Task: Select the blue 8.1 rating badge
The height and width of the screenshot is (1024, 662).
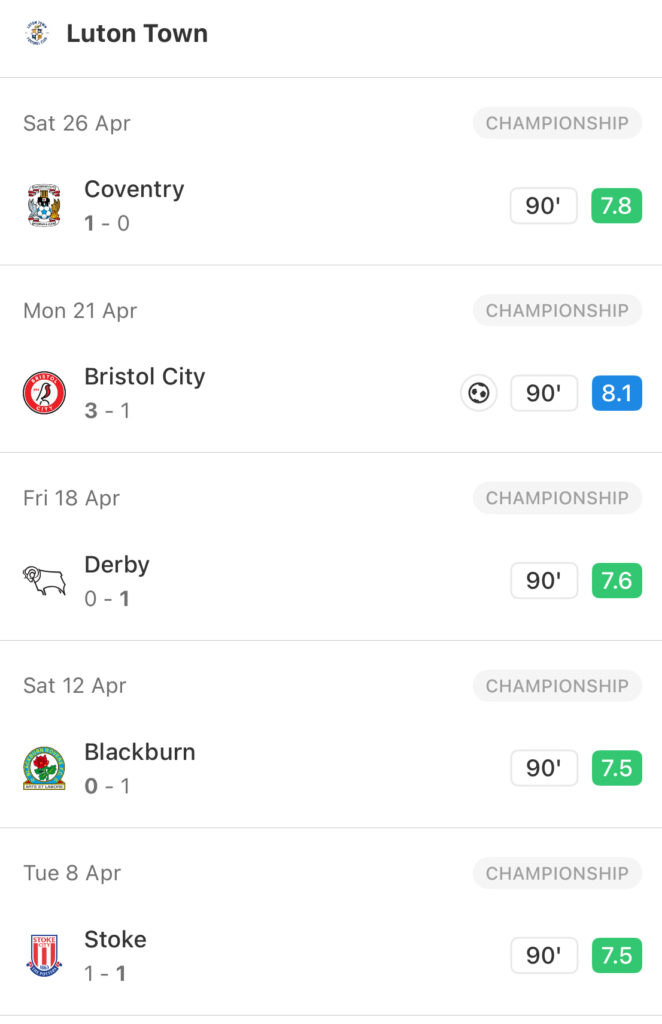Action: click(x=616, y=393)
